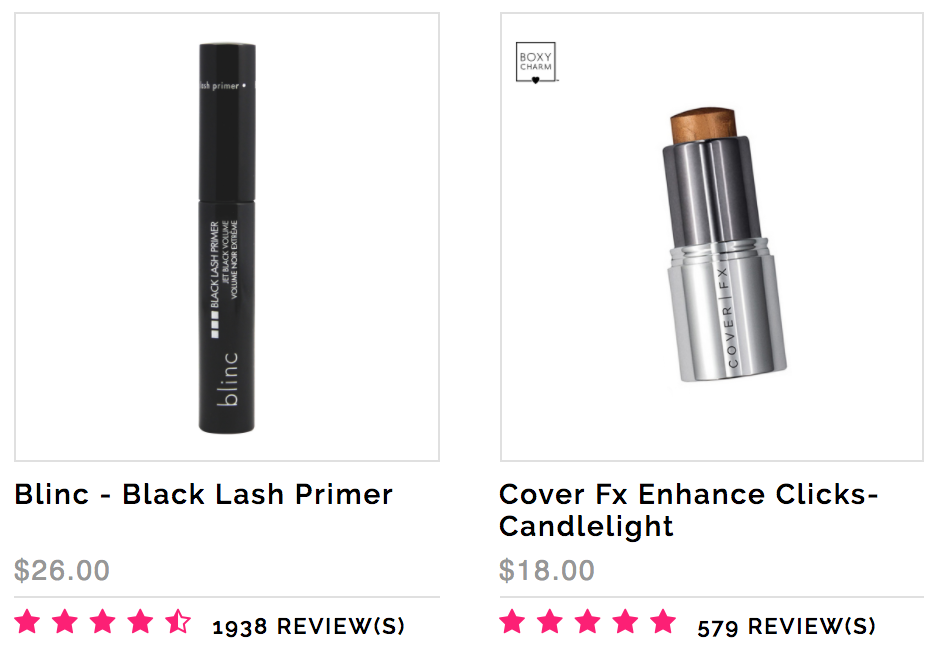This screenshot has width=940, height=654.
Task: Click the first star of Blinc rating
Action: click(27, 621)
